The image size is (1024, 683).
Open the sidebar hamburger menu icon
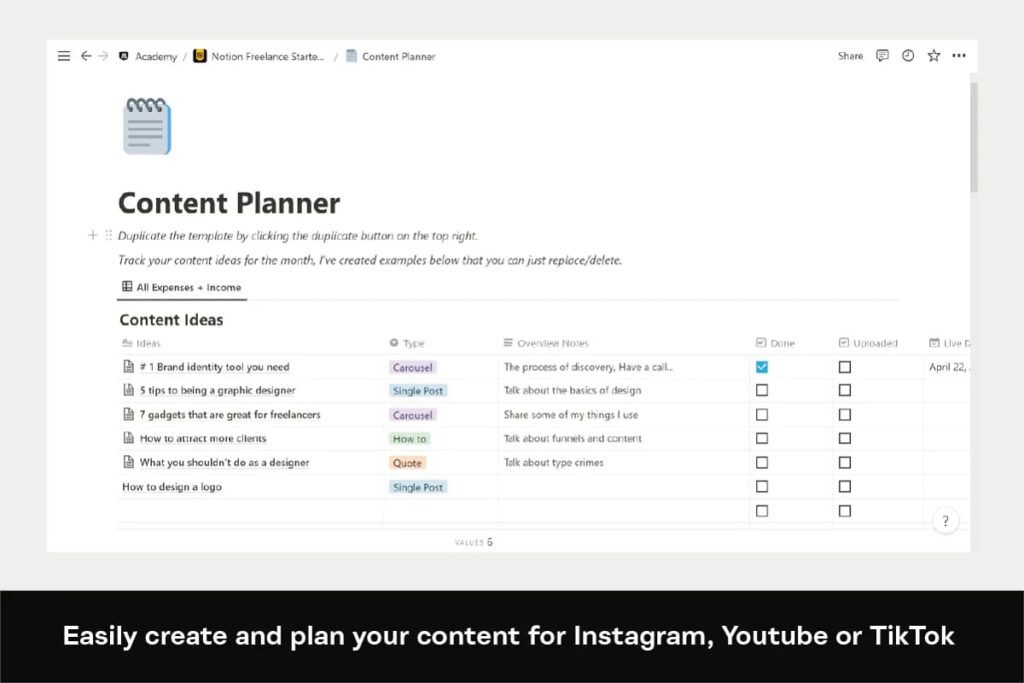(x=63, y=56)
